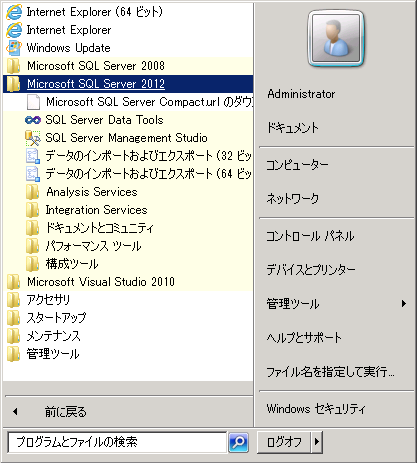The height and width of the screenshot is (463, 417).
Task: Expand the Analysis Services label
Action: pyautogui.click(x=92, y=192)
